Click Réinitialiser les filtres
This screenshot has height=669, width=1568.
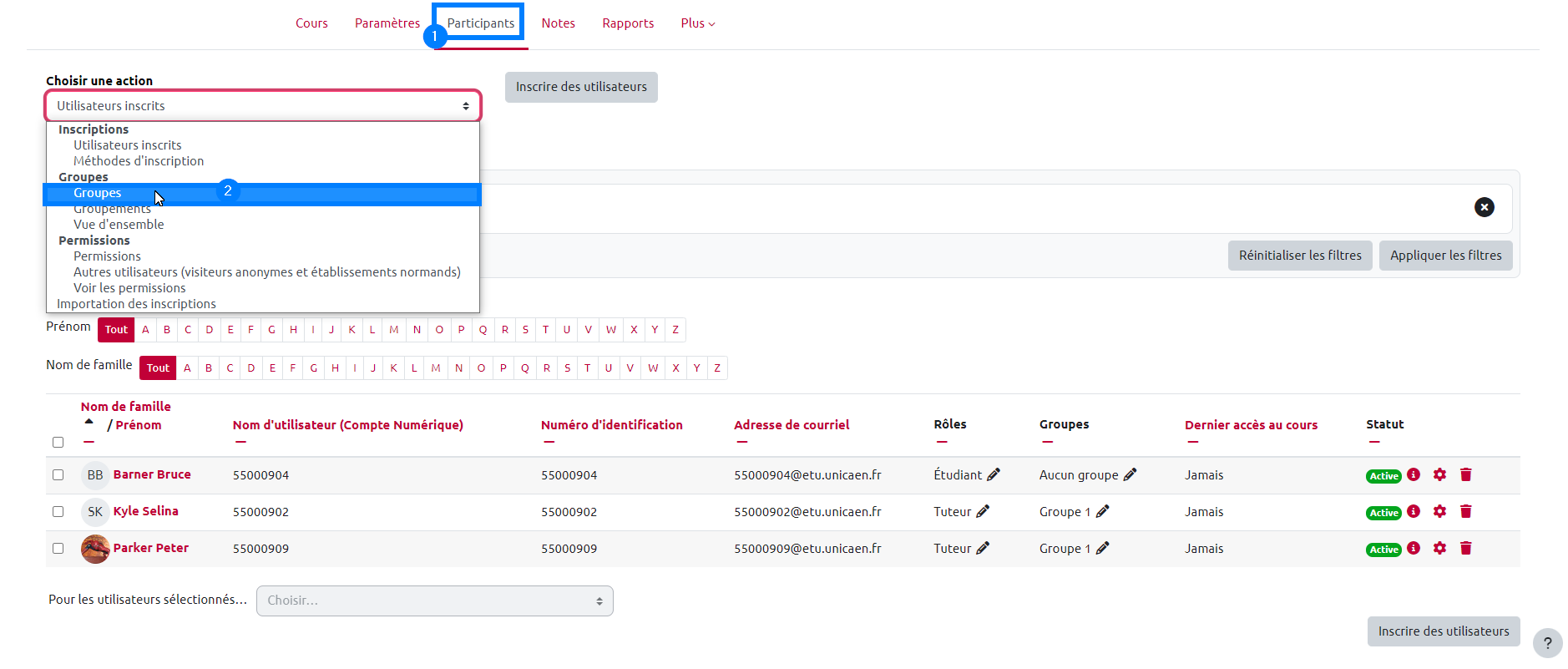[1300, 256]
